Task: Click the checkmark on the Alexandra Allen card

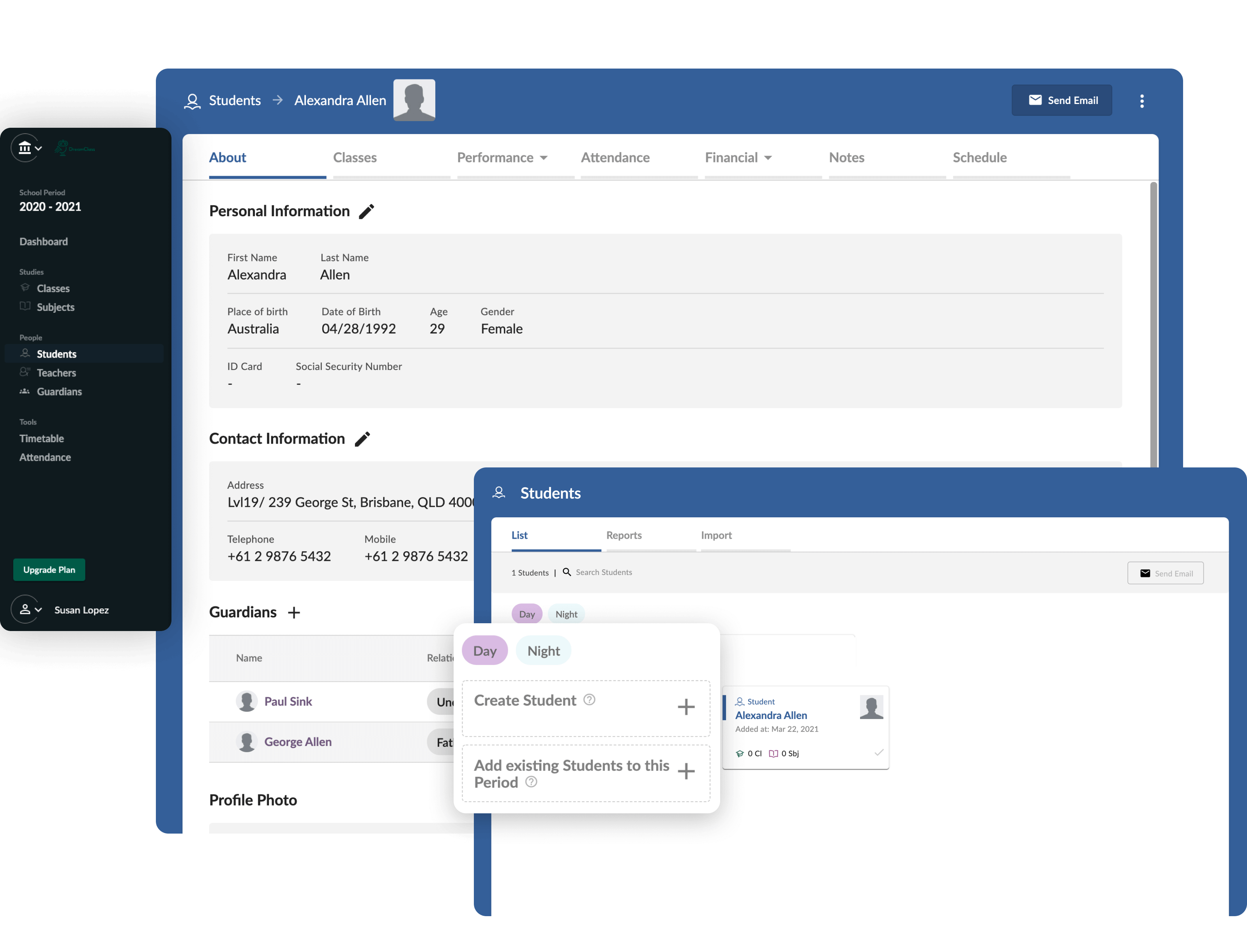Action: pos(879,753)
